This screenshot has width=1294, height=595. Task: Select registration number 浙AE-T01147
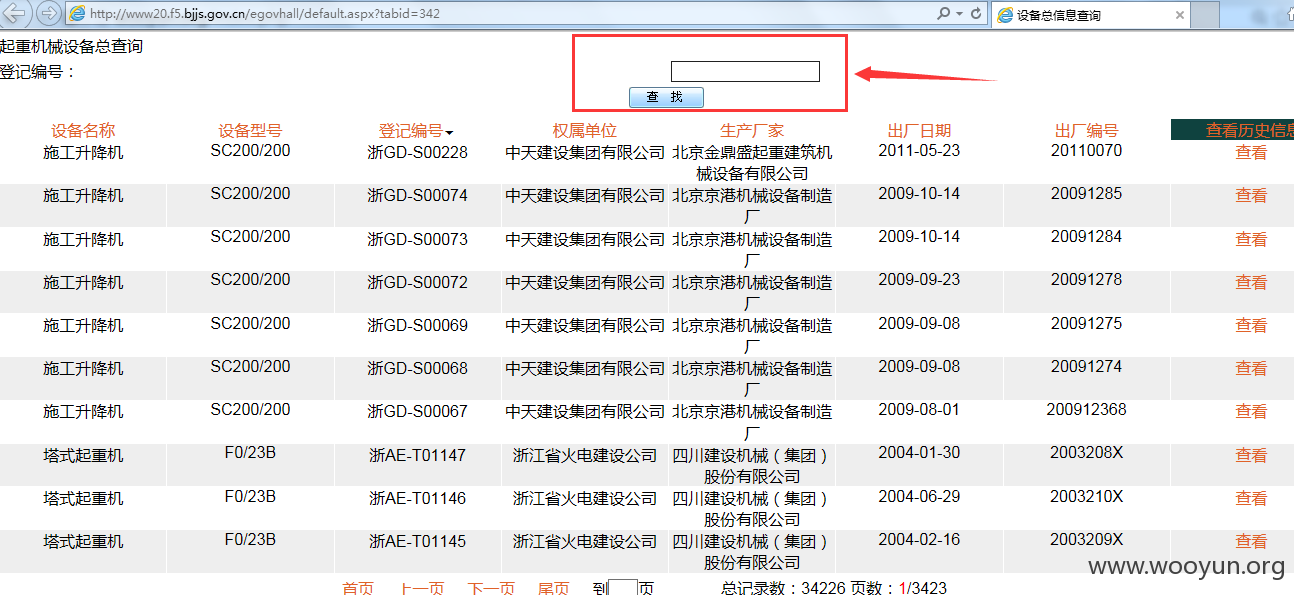coord(417,455)
